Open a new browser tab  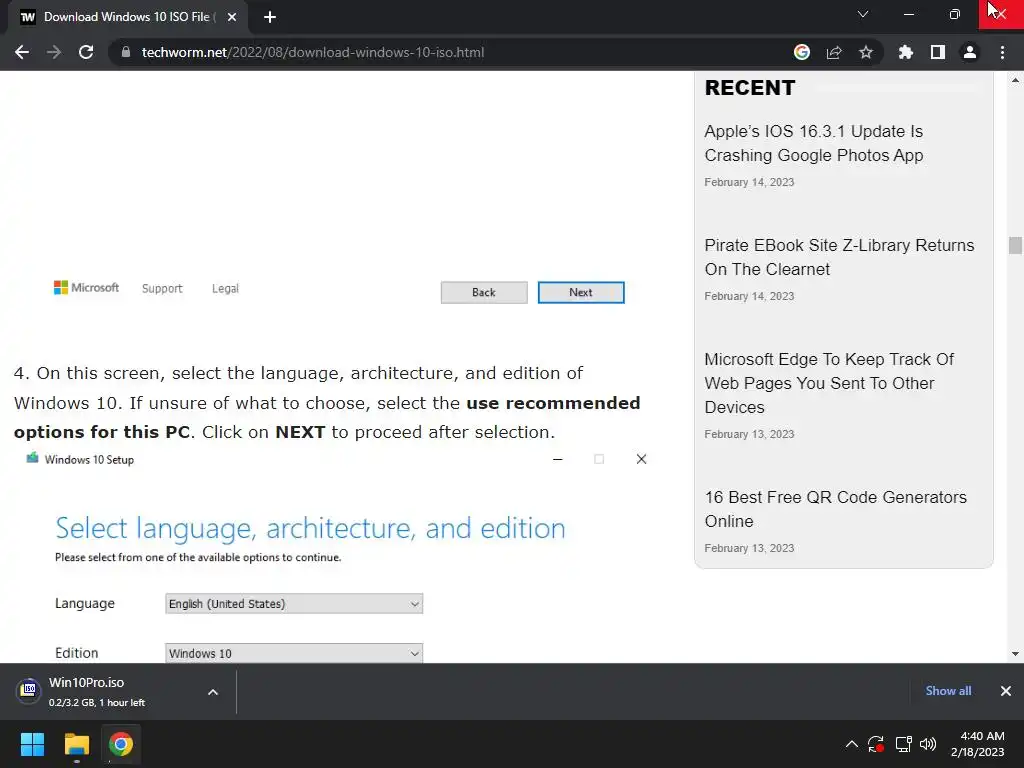point(270,17)
